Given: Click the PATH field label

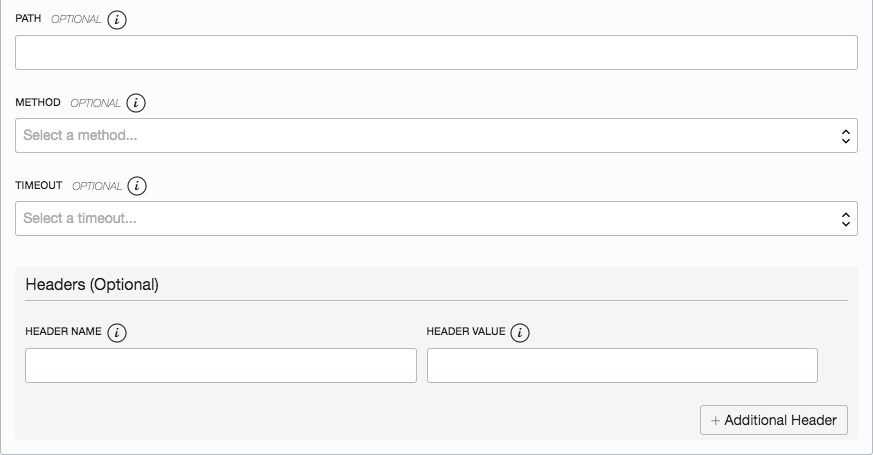Looking at the screenshot, I should click(x=28, y=20).
